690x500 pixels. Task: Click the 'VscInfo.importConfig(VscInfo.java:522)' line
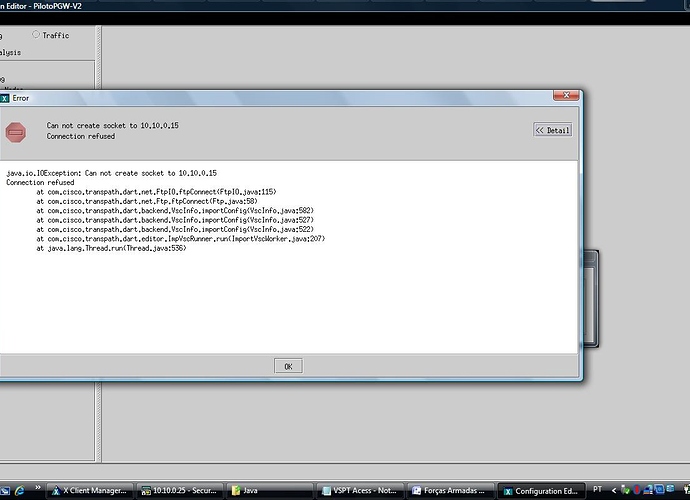[175, 229]
